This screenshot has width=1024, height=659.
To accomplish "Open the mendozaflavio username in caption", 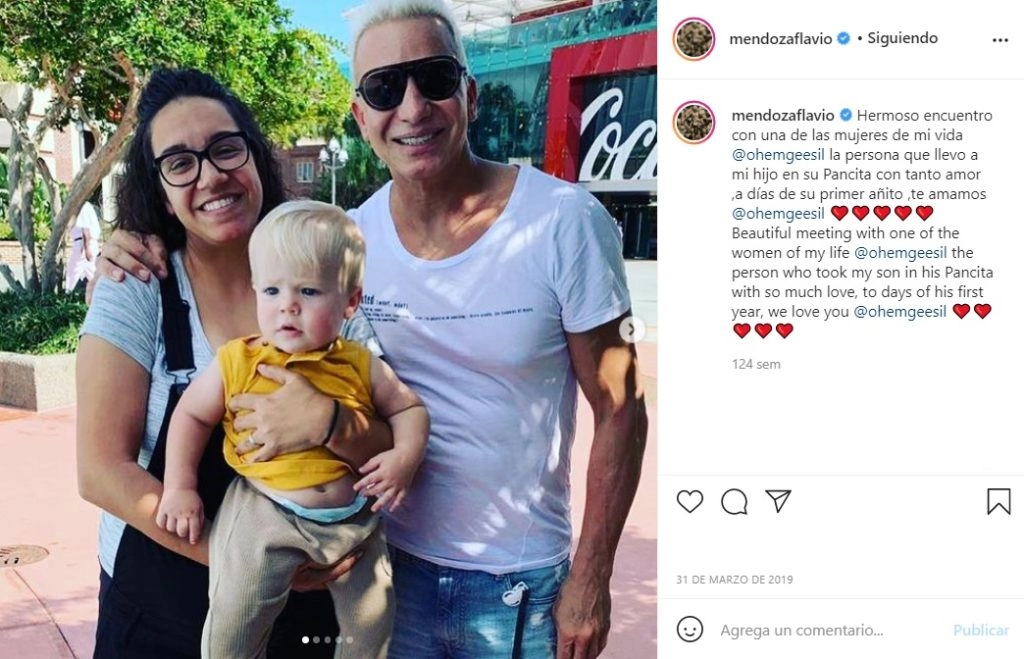I will coord(782,116).
